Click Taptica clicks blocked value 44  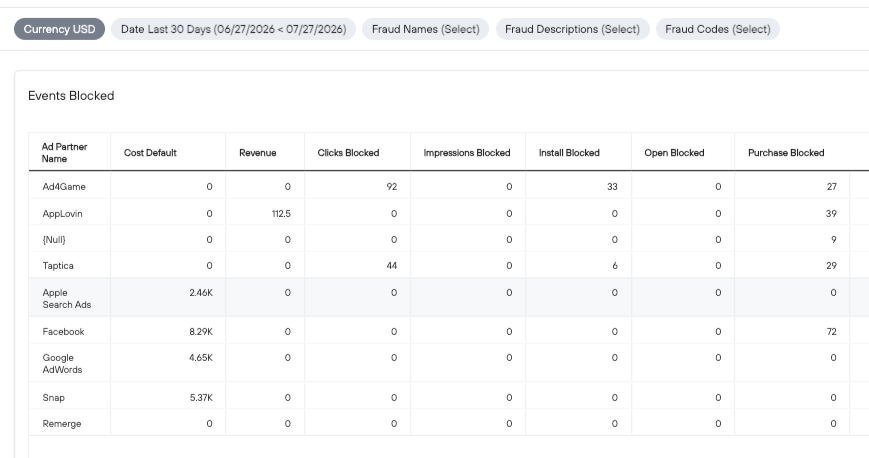click(391, 266)
